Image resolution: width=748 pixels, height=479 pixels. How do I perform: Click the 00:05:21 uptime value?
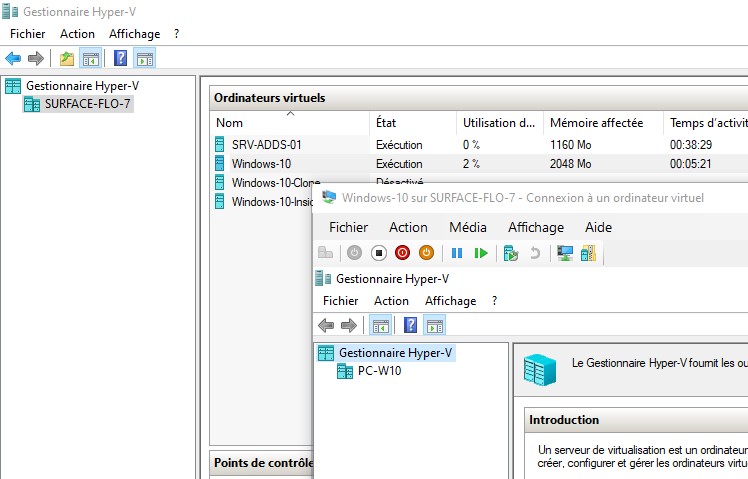[690, 164]
